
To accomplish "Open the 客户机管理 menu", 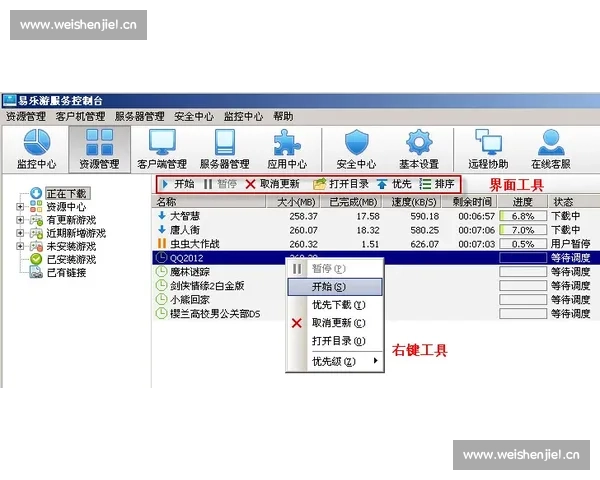I will [80, 116].
